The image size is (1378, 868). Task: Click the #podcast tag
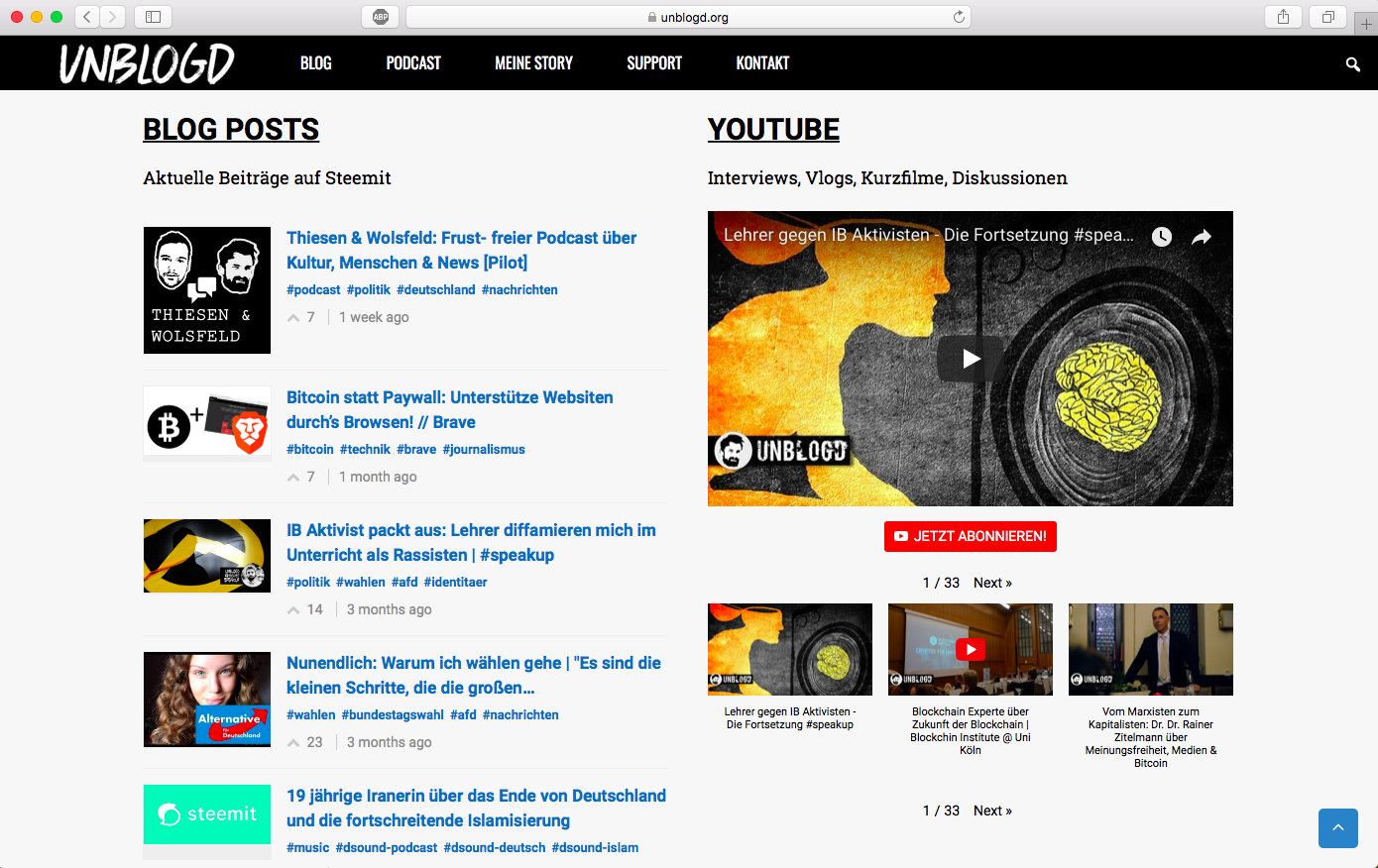[313, 290]
